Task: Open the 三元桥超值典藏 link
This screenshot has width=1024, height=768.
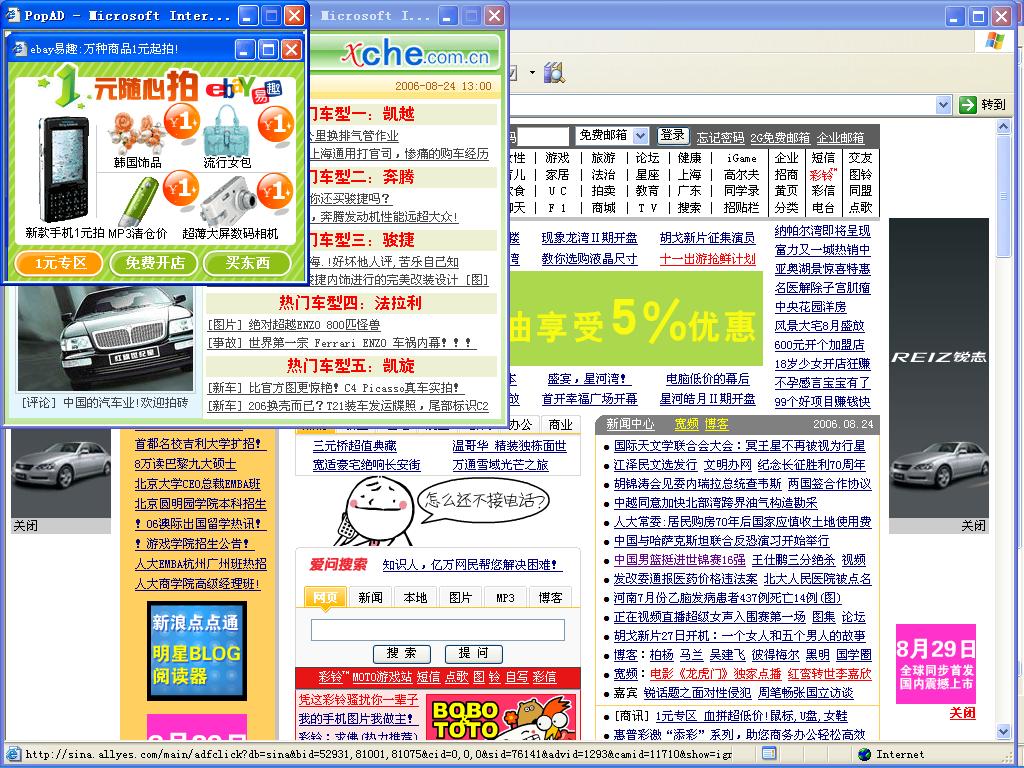Action: [x=355, y=446]
